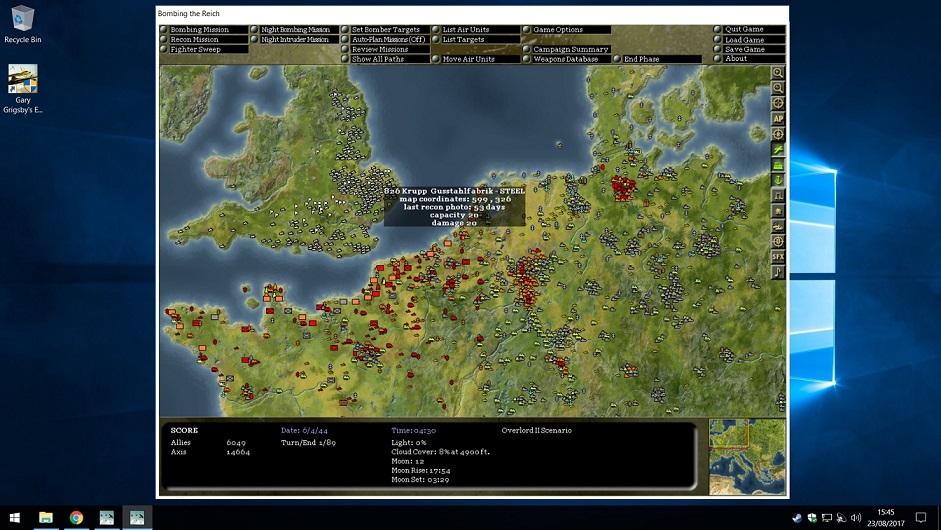
Task: Click the Light: 0% text
Action: pos(409,442)
